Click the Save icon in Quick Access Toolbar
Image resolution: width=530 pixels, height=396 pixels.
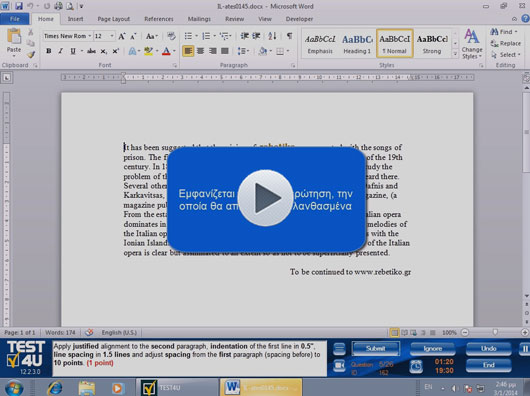(19, 6)
